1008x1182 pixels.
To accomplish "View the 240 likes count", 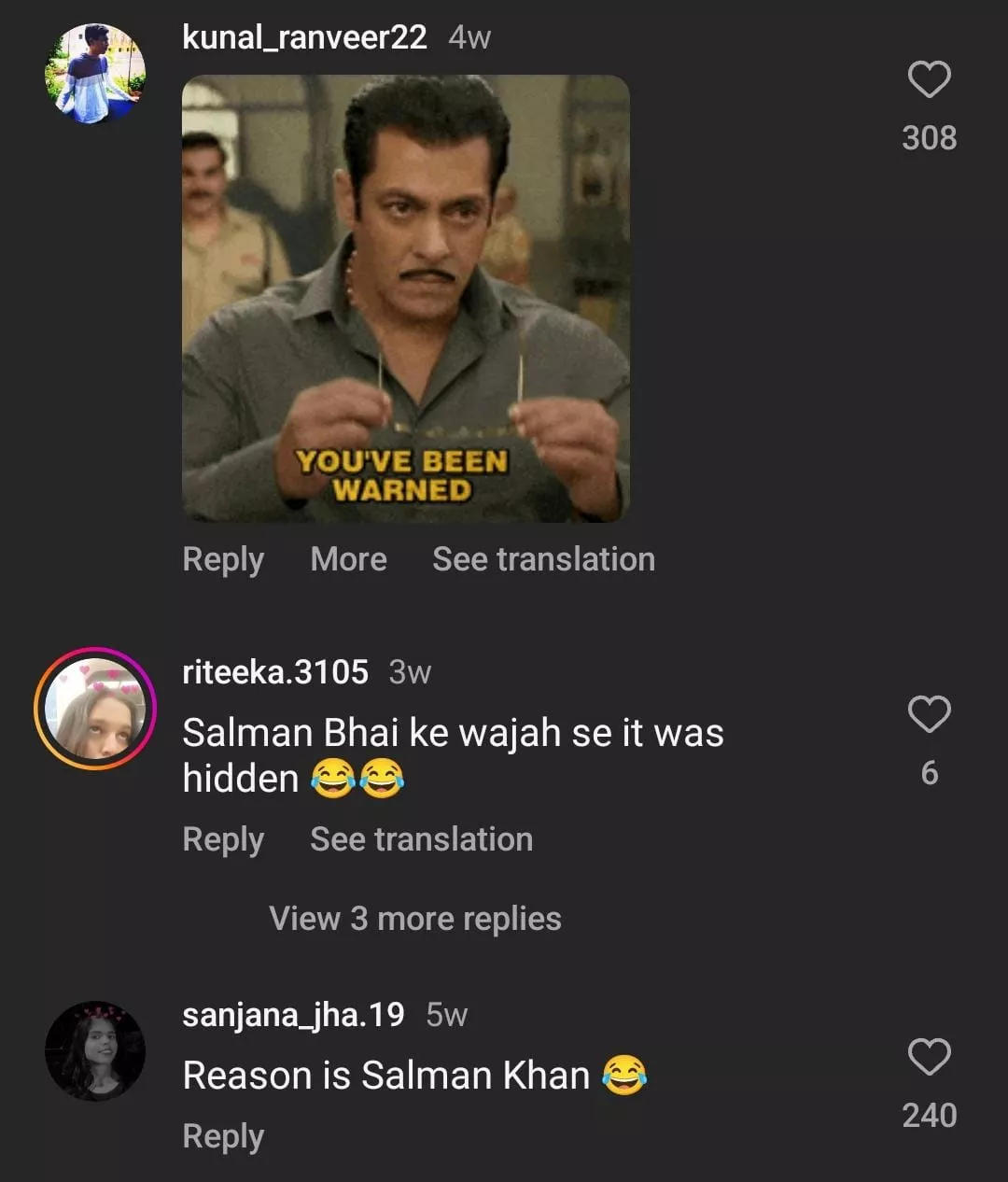I will click(929, 1116).
